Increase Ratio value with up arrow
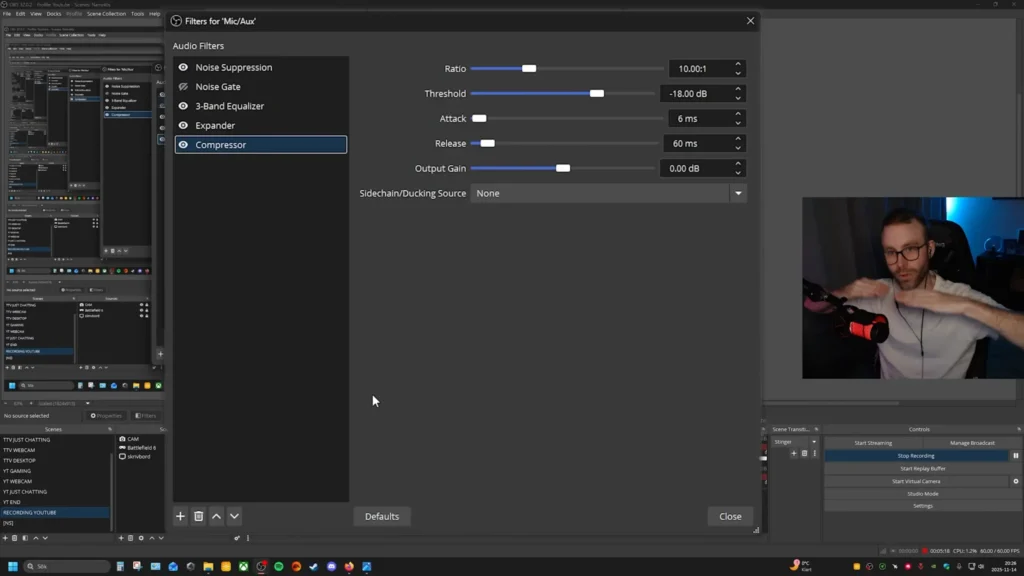The image size is (1024, 576). pos(738,64)
